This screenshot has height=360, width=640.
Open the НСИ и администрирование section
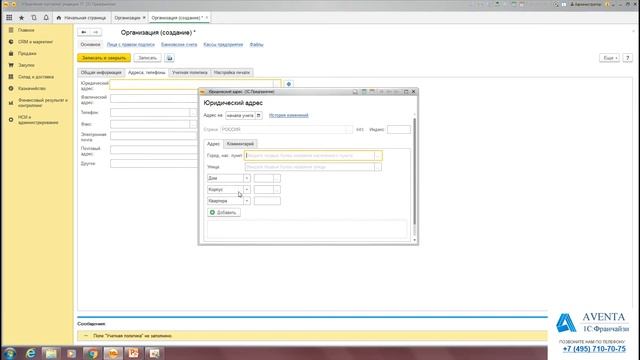point(37,120)
